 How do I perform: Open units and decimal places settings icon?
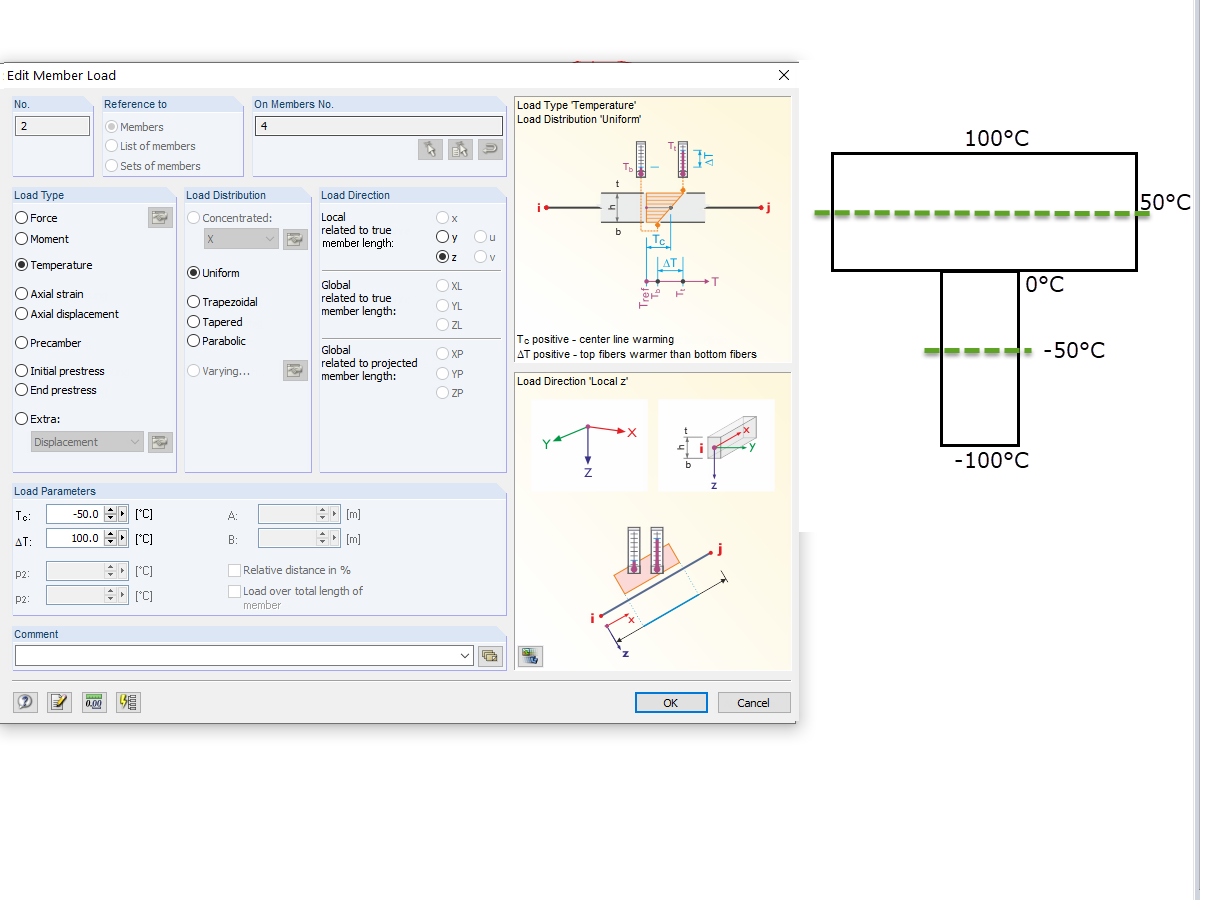[x=94, y=702]
